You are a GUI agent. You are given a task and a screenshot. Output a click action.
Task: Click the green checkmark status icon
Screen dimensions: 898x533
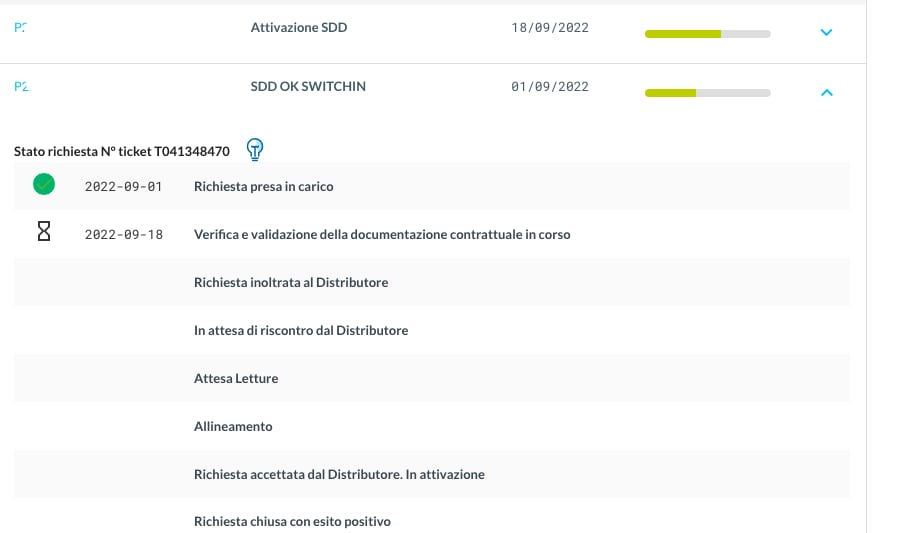(44, 185)
